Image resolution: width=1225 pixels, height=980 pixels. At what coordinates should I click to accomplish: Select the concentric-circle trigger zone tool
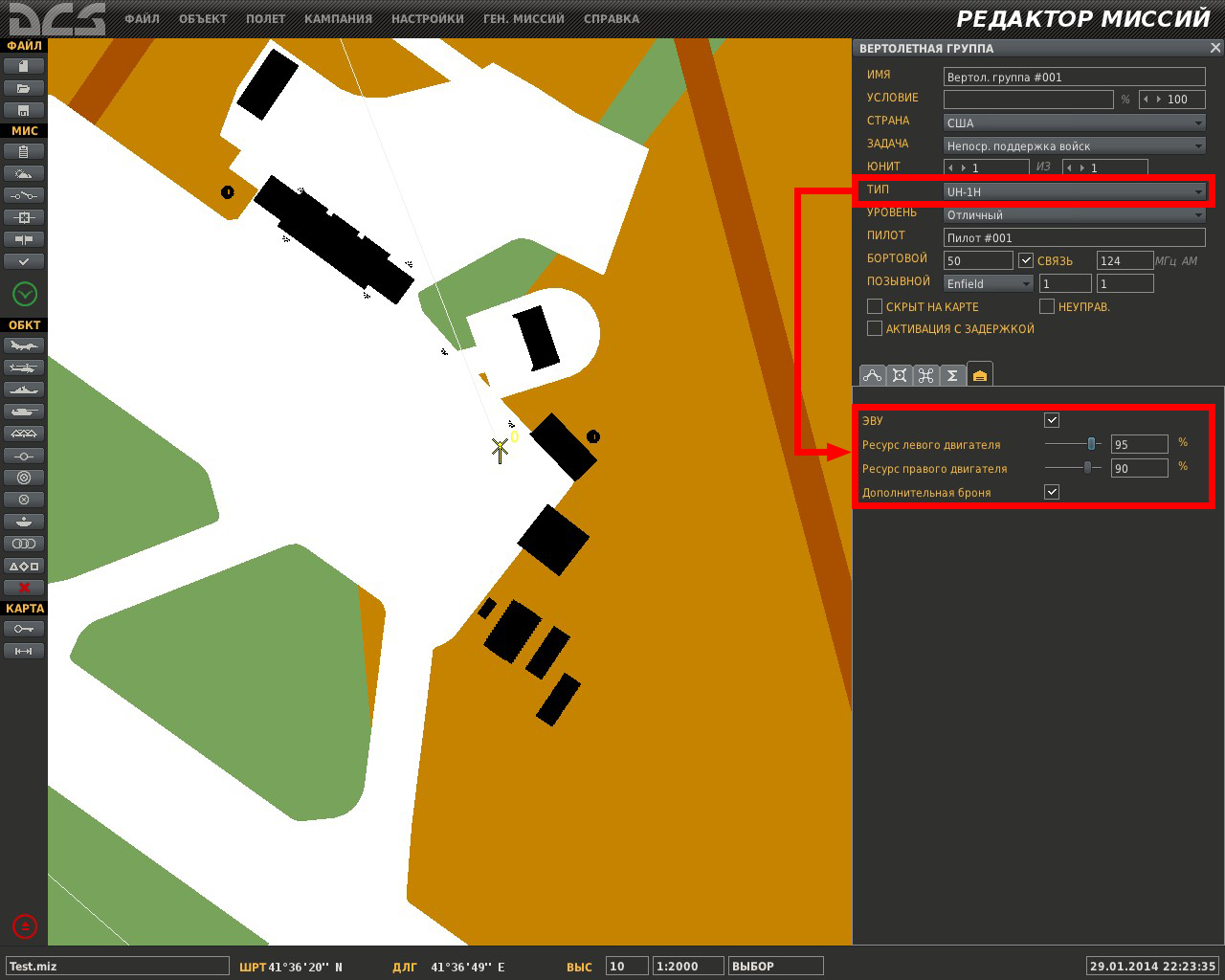pos(24,478)
